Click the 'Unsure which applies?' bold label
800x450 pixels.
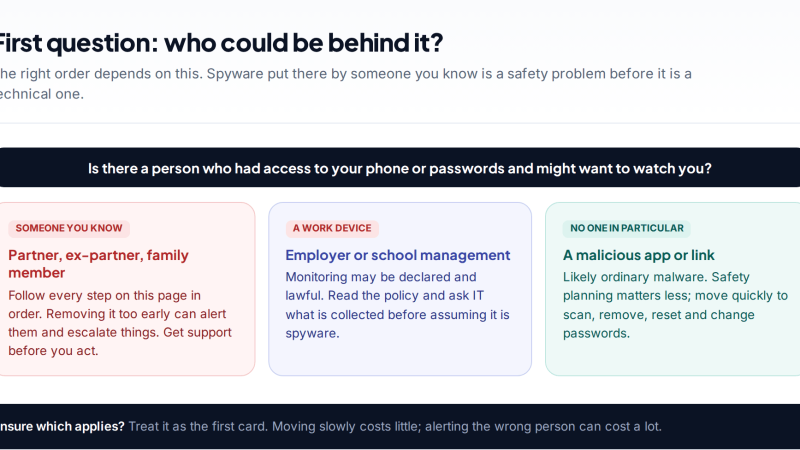pos(62,427)
